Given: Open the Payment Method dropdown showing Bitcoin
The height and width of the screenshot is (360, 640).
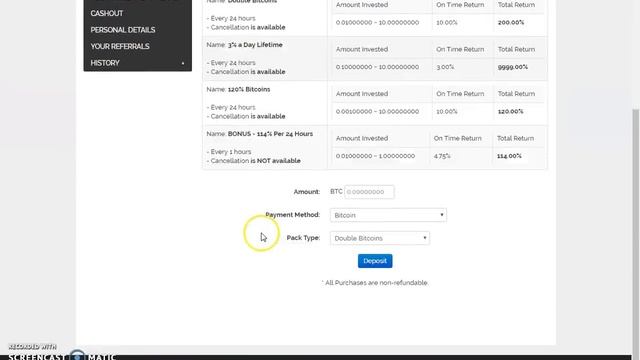Looking at the screenshot, I should pyautogui.click(x=388, y=215).
